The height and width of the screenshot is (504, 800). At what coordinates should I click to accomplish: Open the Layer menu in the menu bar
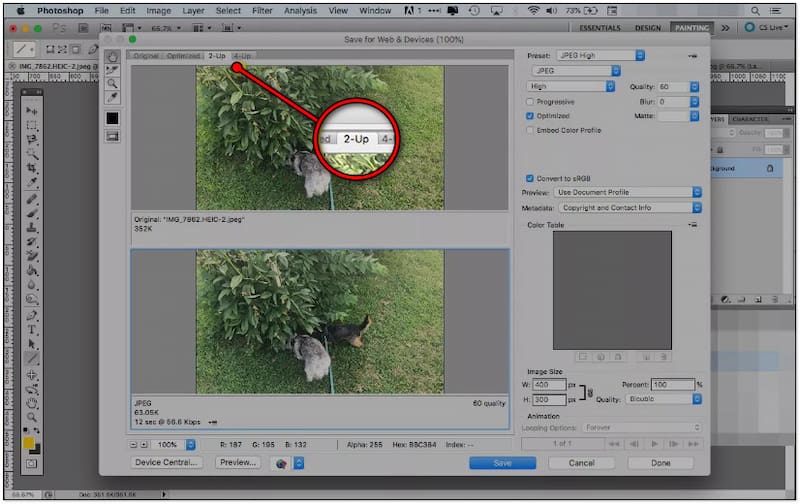tap(193, 10)
